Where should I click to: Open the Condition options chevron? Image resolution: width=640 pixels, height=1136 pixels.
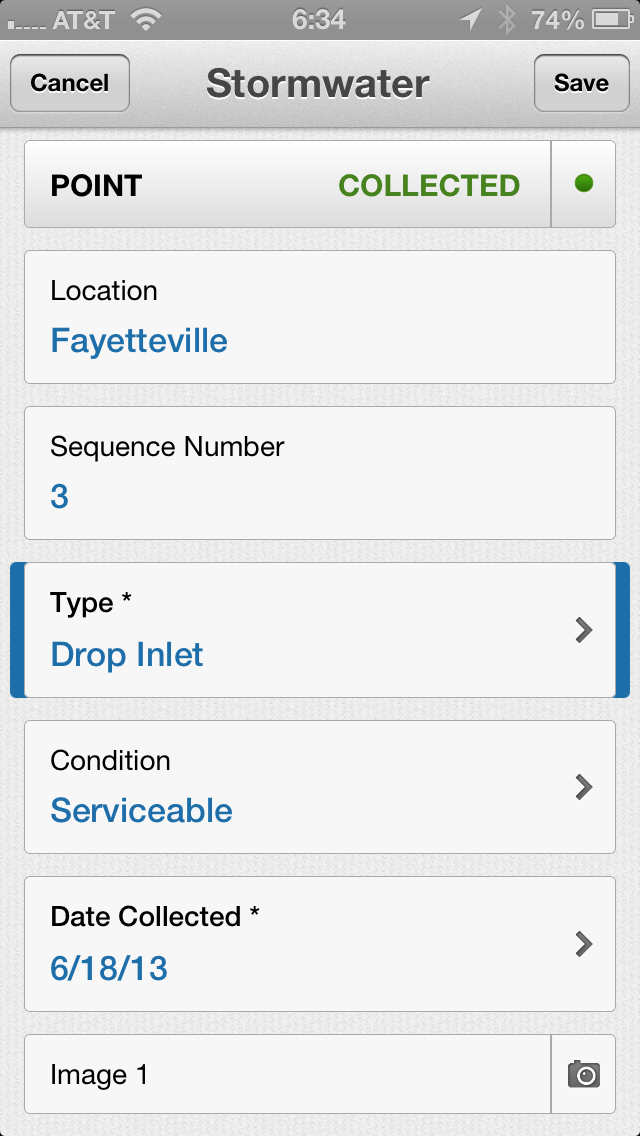[584, 787]
